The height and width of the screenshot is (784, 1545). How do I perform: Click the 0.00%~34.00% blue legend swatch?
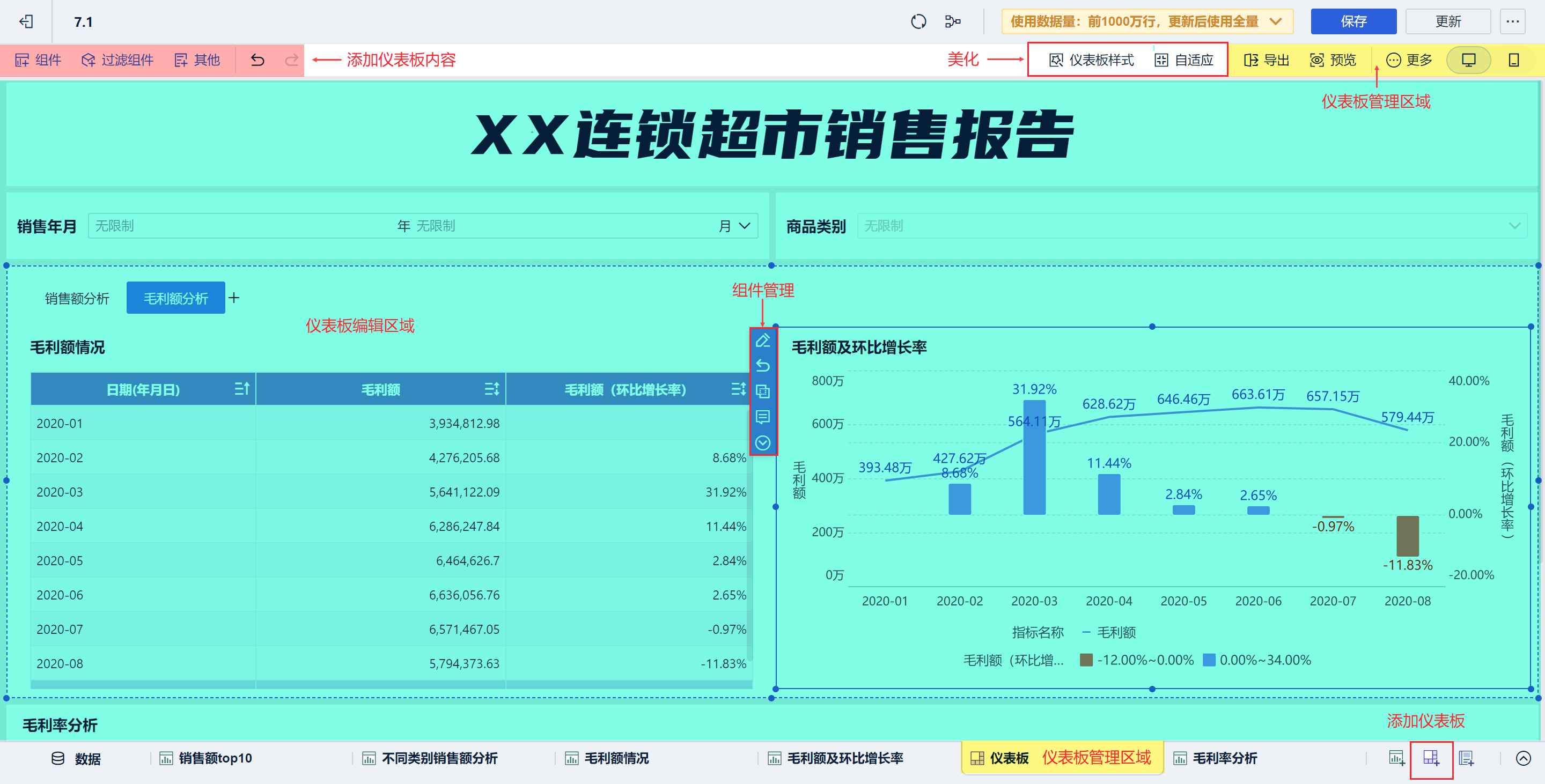(x=1209, y=660)
